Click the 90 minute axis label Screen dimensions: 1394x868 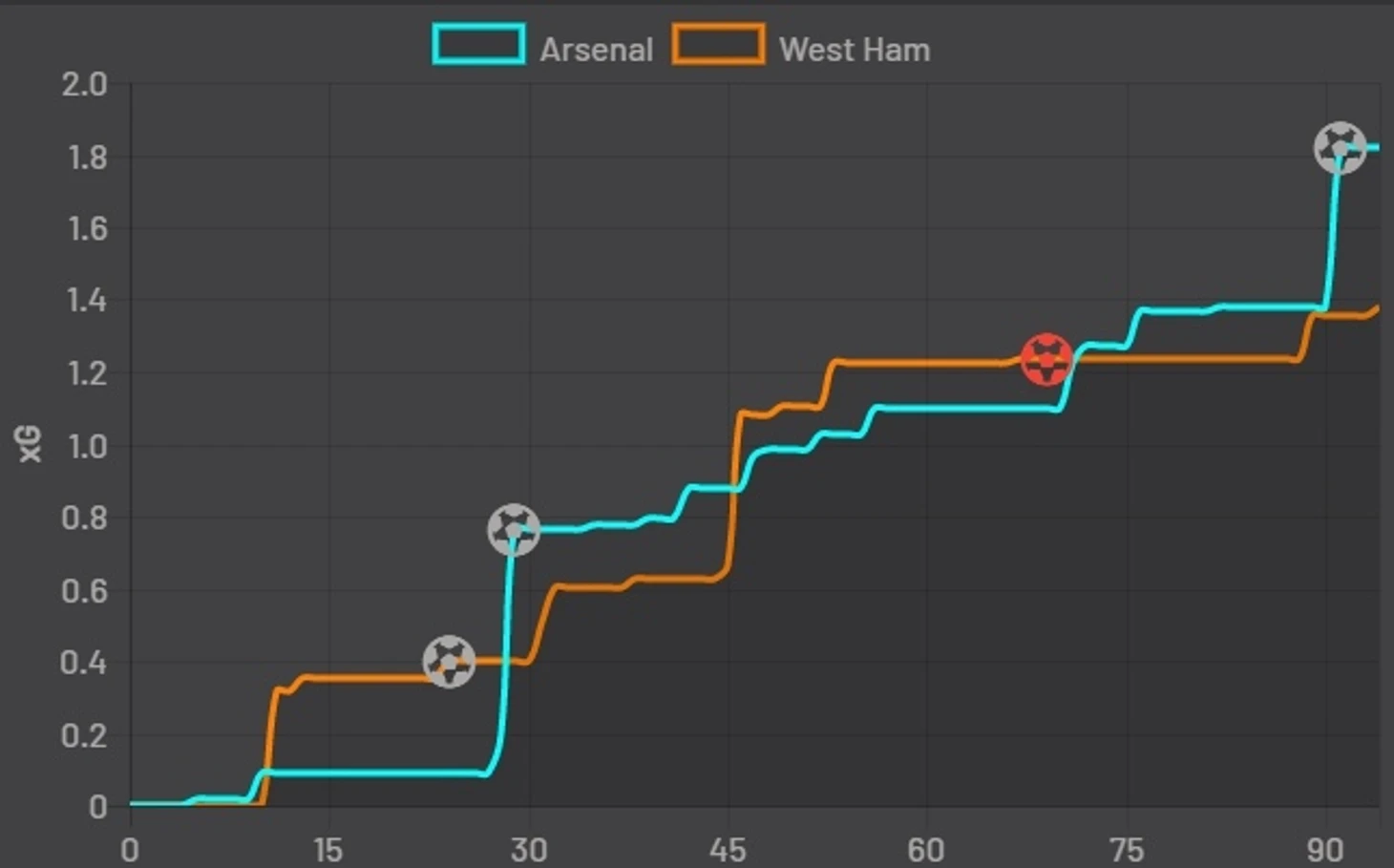click(x=1325, y=849)
